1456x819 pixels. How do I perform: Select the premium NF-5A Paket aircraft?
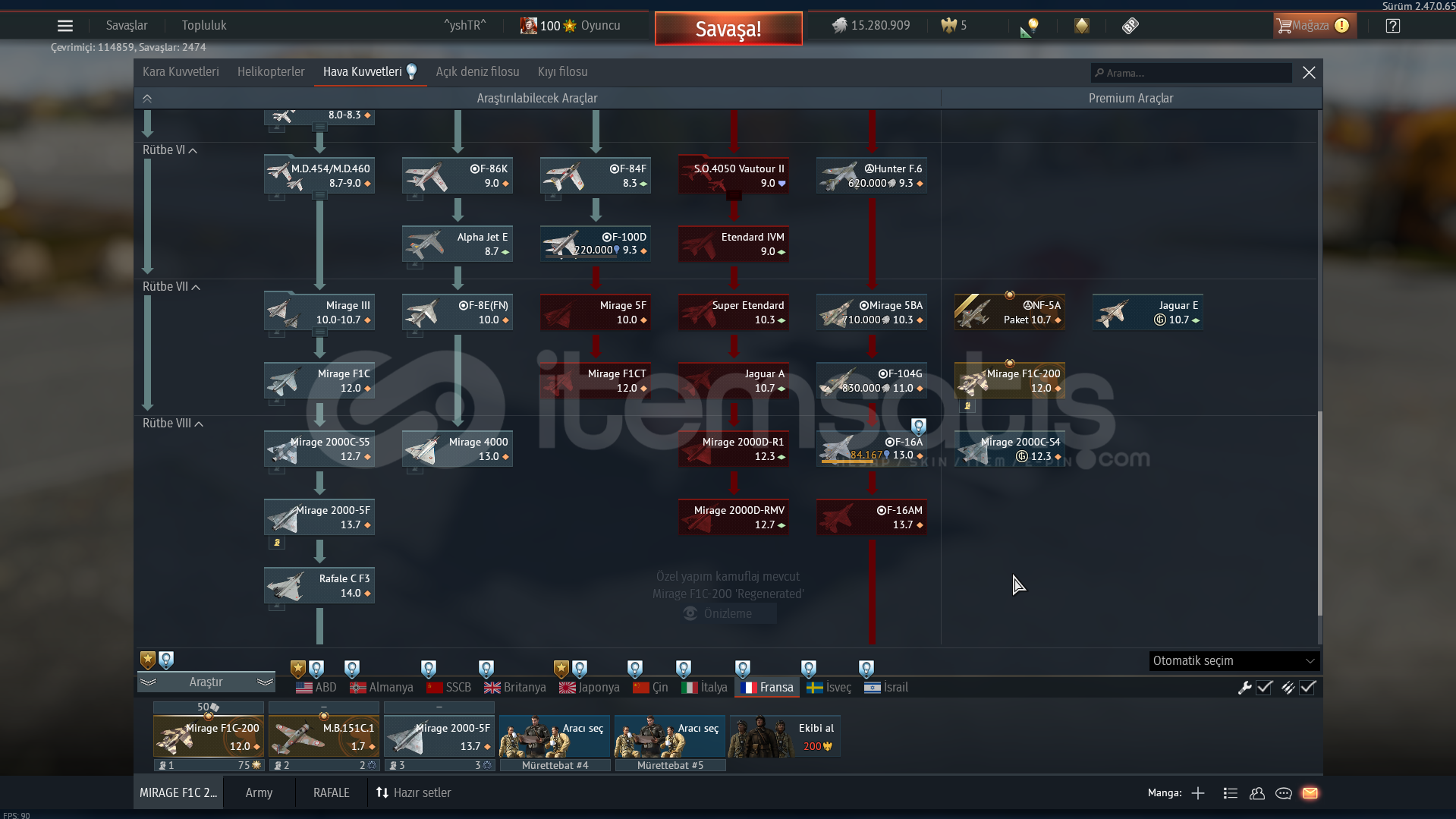(x=1010, y=312)
